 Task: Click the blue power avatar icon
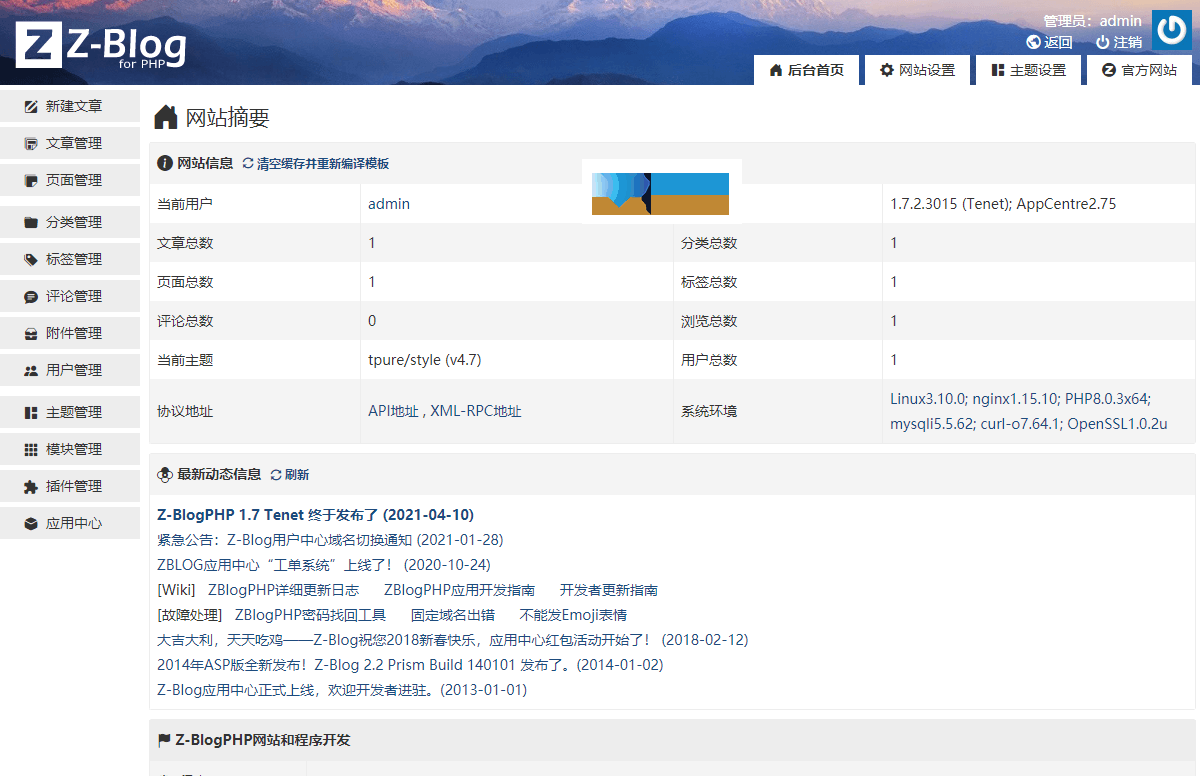pyautogui.click(x=1171, y=30)
